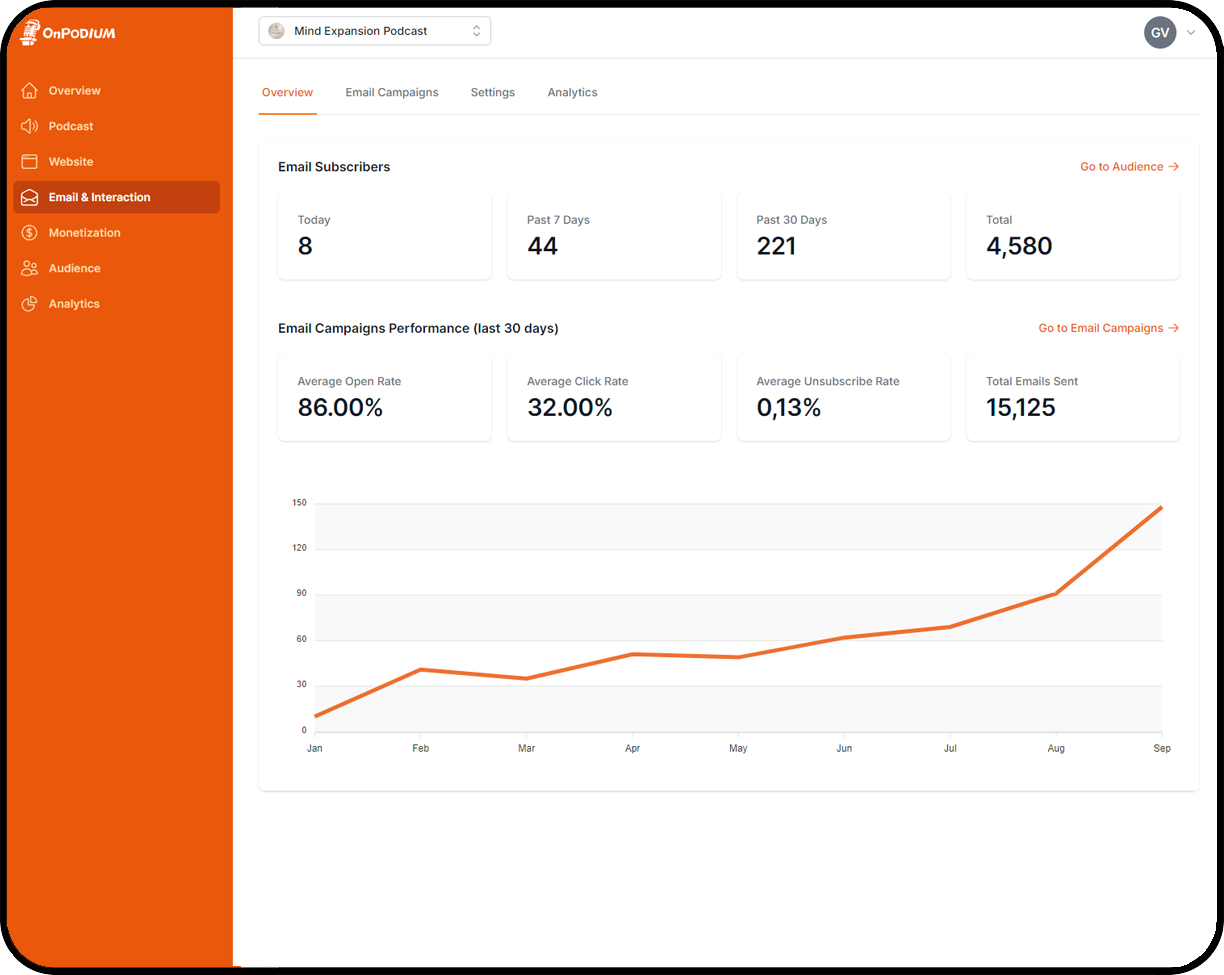Open the Mind Expansion Podcast selector

(374, 31)
